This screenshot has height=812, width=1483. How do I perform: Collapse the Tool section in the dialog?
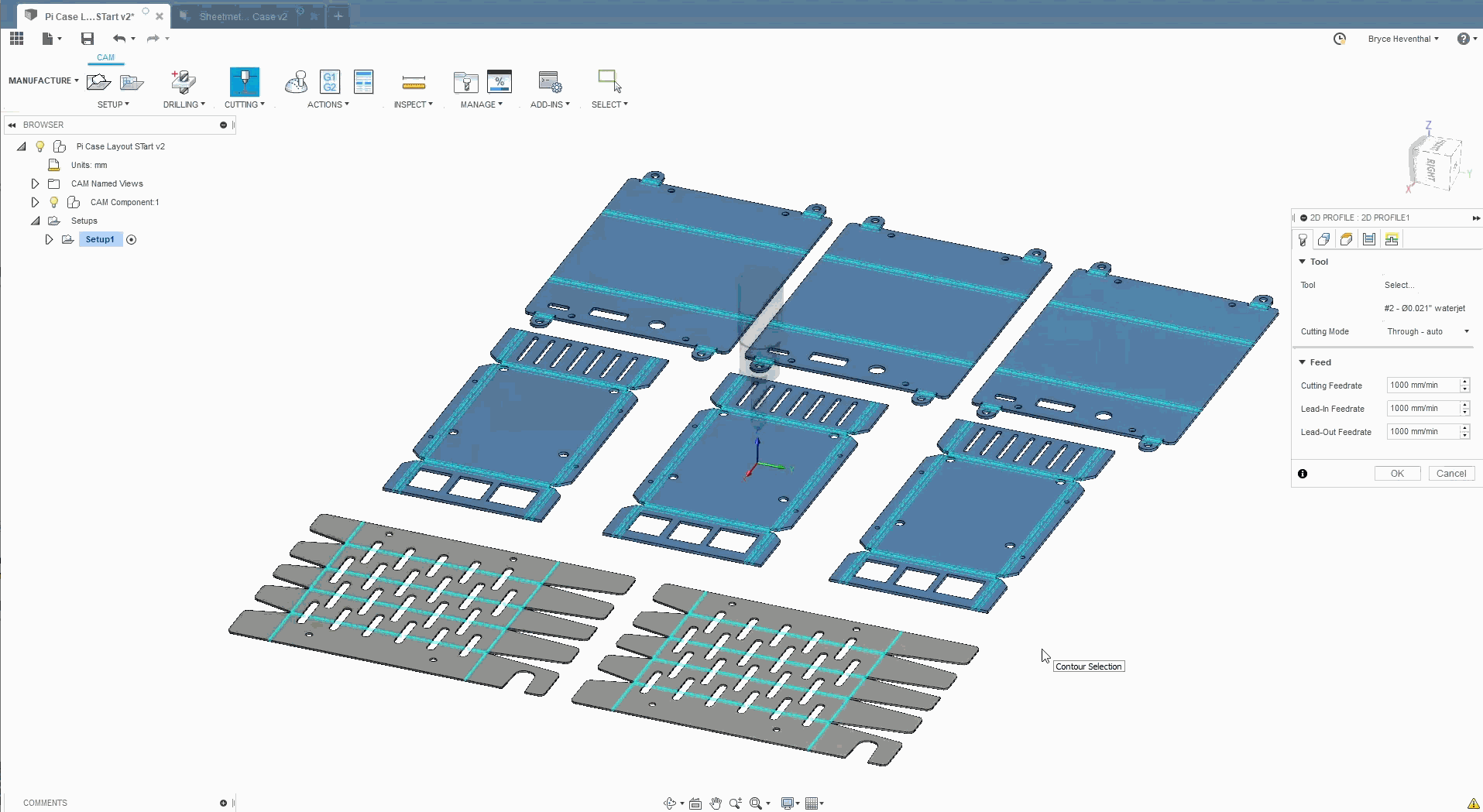pyautogui.click(x=1303, y=262)
